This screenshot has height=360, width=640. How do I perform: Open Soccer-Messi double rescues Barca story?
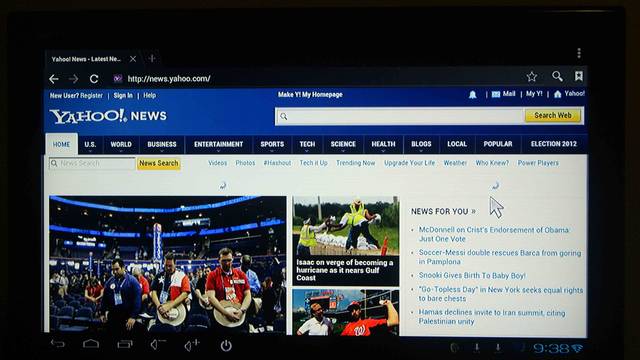pos(500,257)
